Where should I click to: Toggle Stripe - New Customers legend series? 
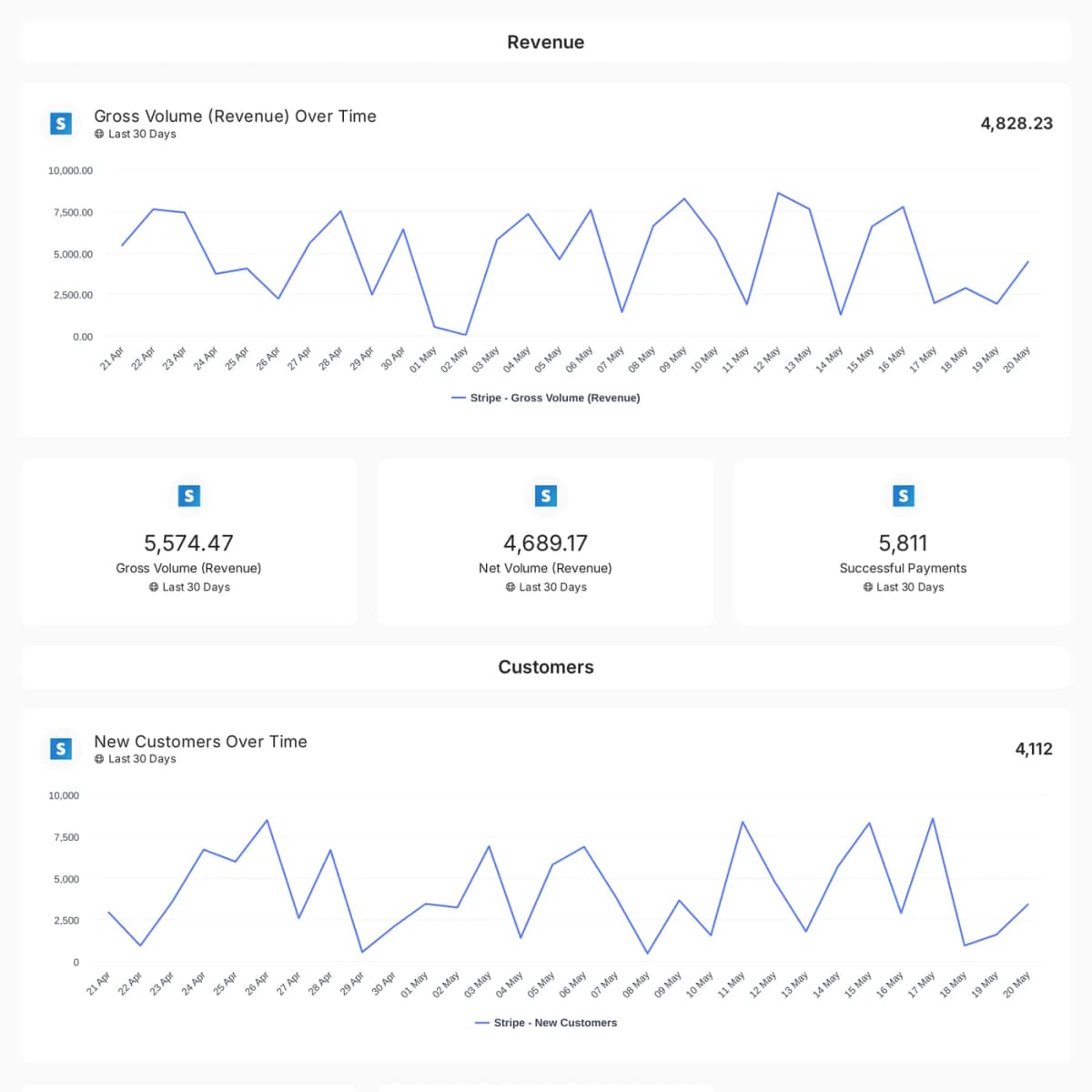pyautogui.click(x=546, y=1023)
